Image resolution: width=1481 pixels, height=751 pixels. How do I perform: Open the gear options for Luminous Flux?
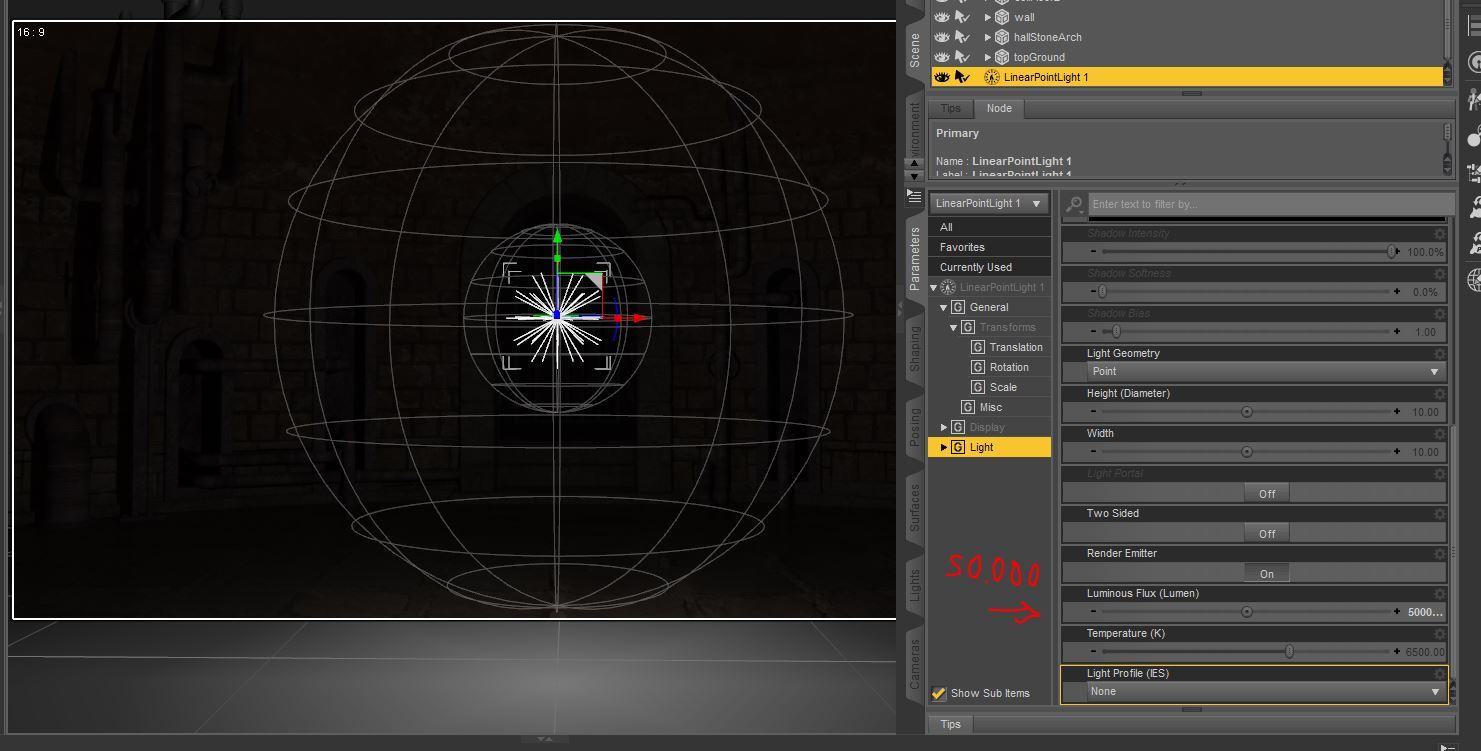(1439, 594)
